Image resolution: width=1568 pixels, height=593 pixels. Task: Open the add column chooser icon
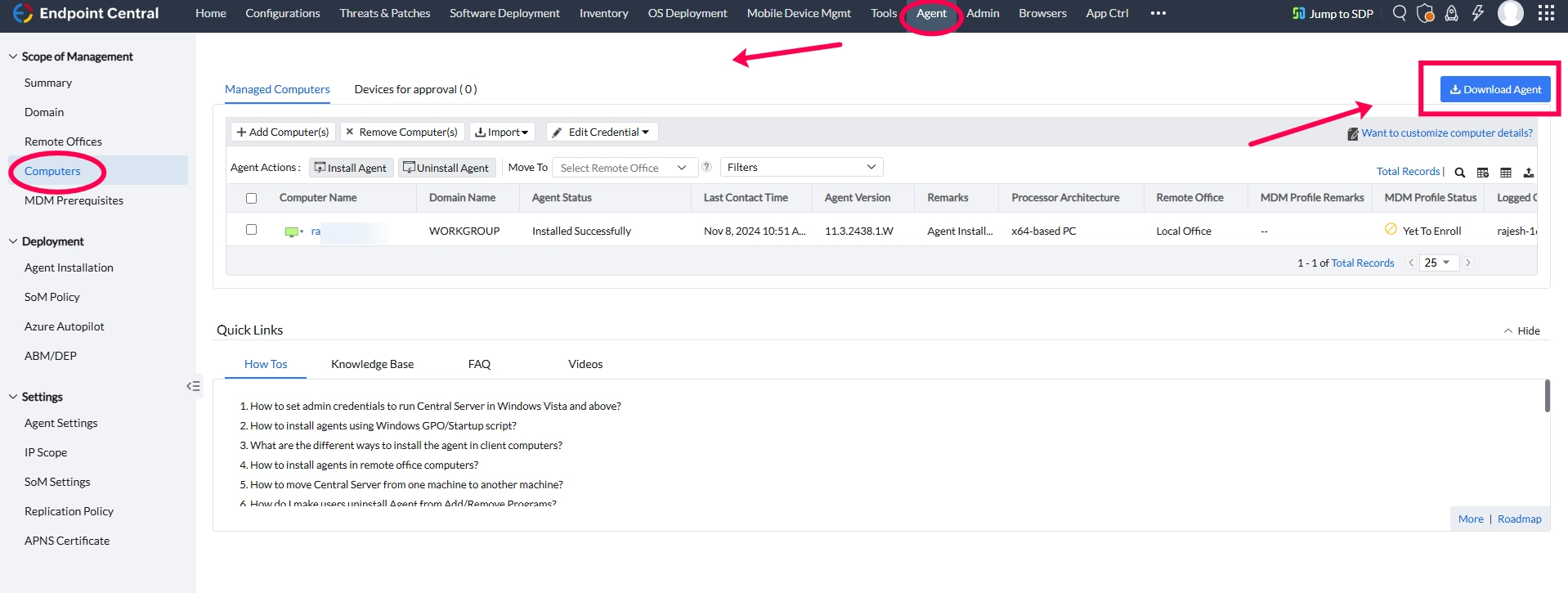coord(1483,173)
